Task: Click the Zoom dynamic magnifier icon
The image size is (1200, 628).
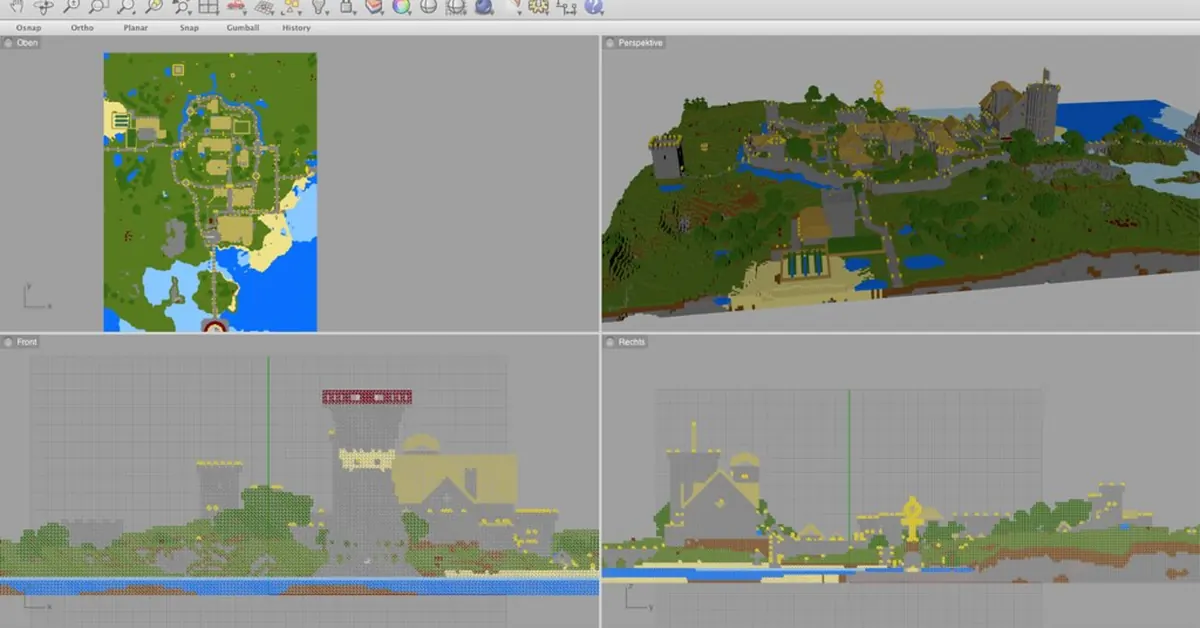Action: pyautogui.click(x=70, y=7)
